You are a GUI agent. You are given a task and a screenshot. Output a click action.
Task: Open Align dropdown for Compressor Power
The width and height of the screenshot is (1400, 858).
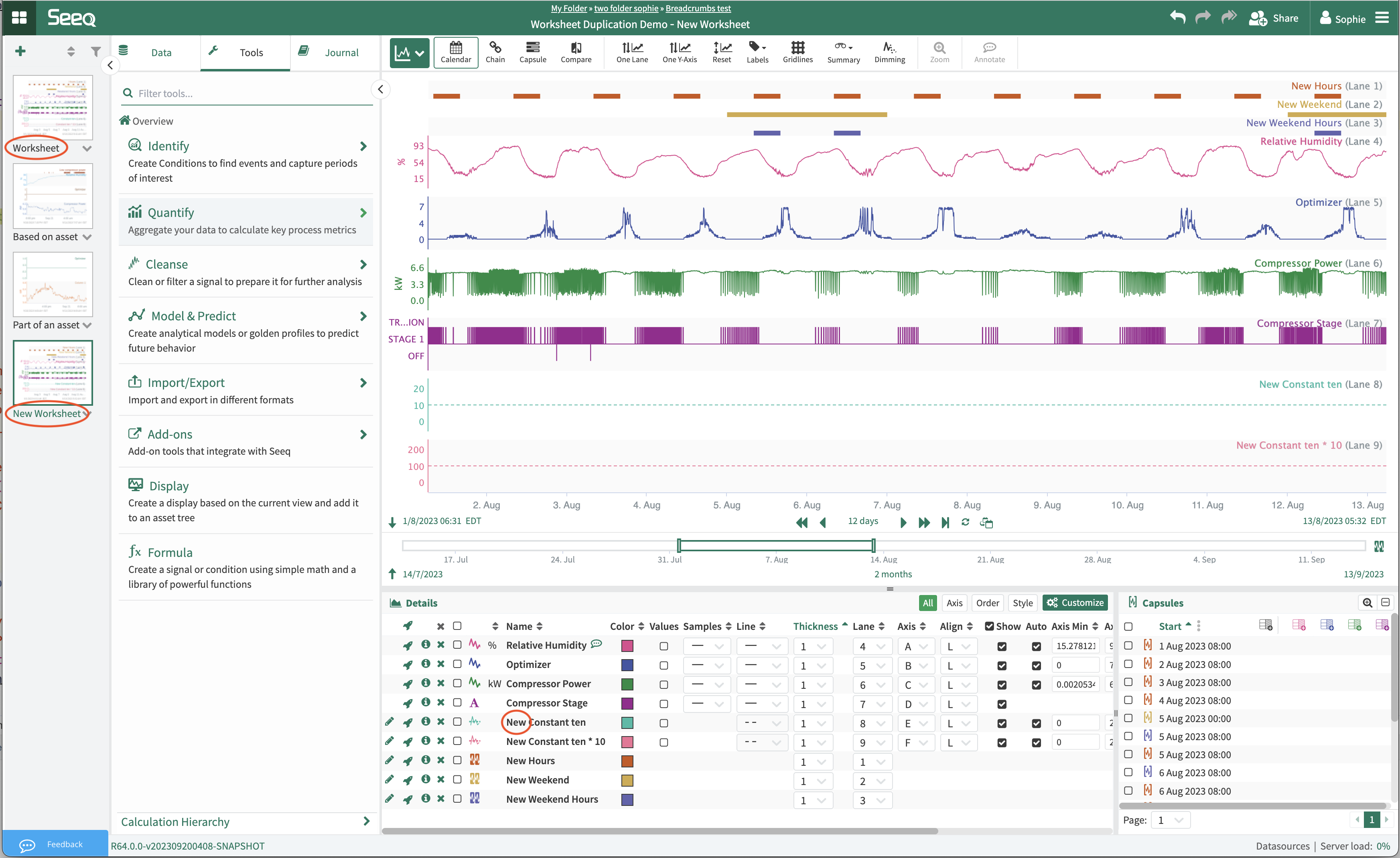tap(958, 685)
